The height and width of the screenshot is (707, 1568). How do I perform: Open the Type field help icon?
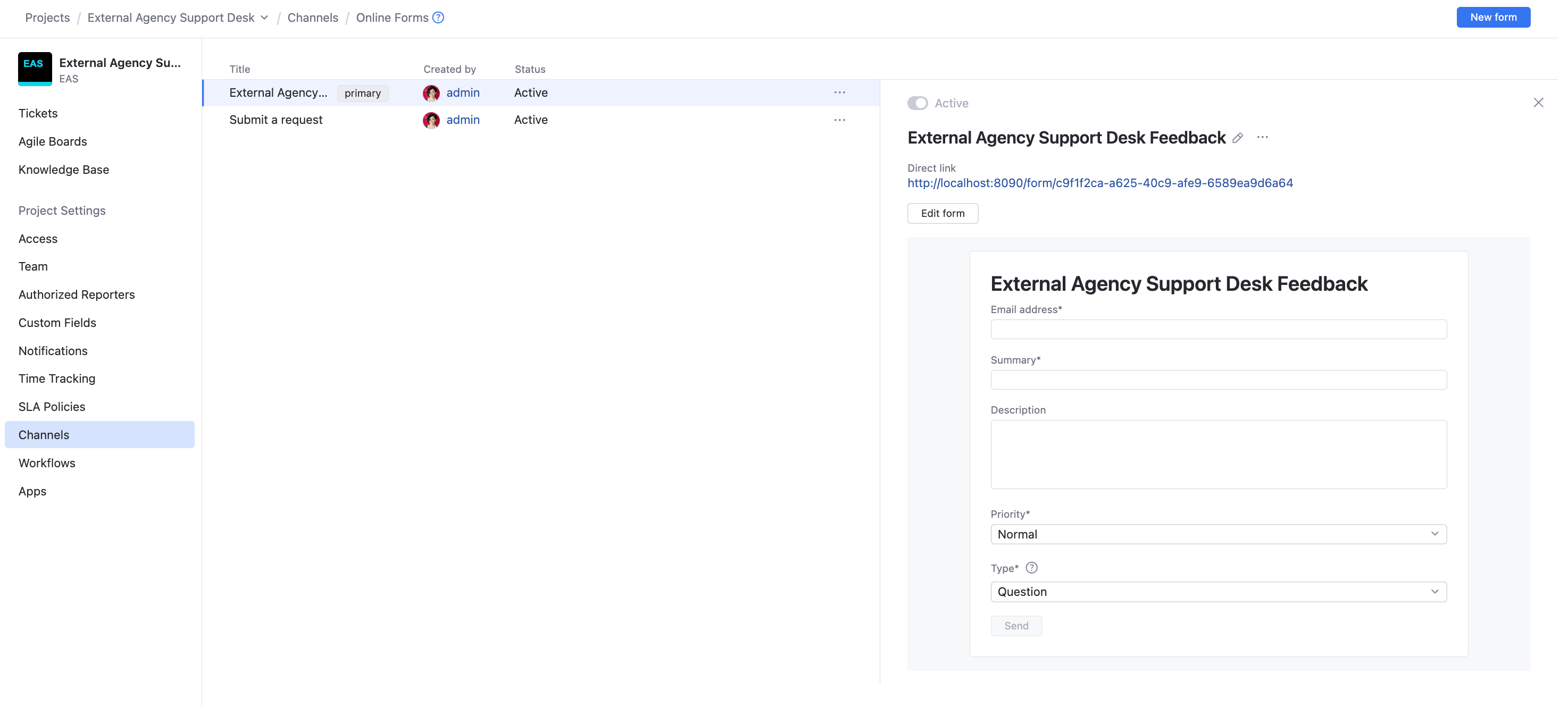click(1032, 567)
